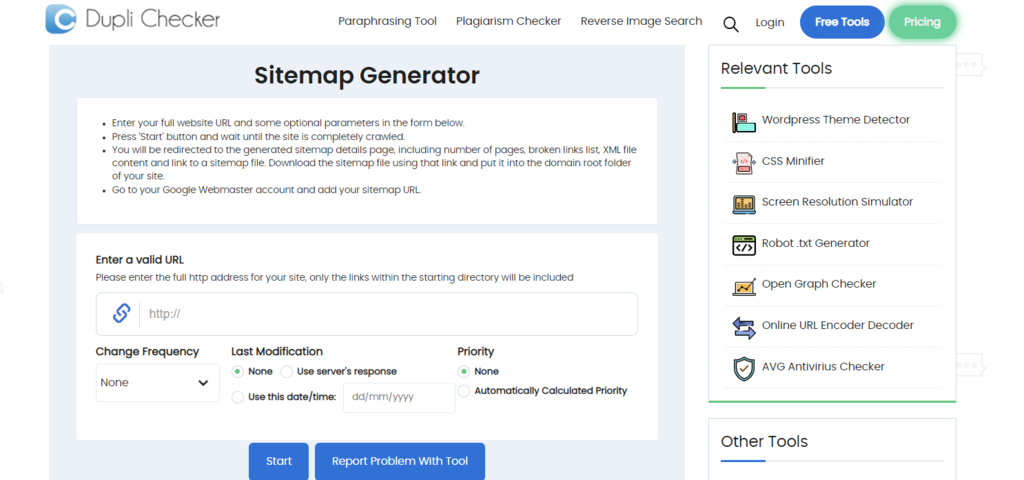Click the Dupli Checker logo icon

click(x=61, y=19)
